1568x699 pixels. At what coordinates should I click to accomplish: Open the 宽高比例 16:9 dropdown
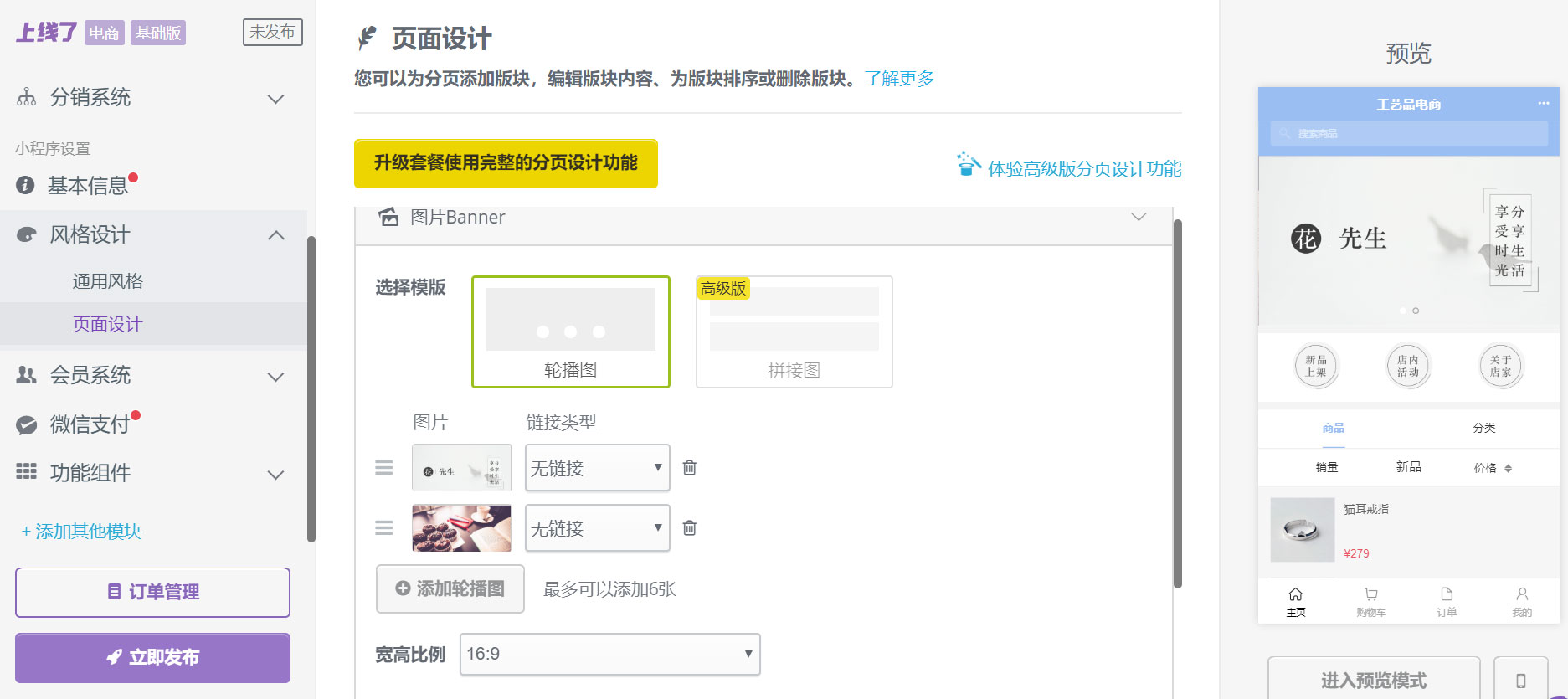tap(610, 654)
